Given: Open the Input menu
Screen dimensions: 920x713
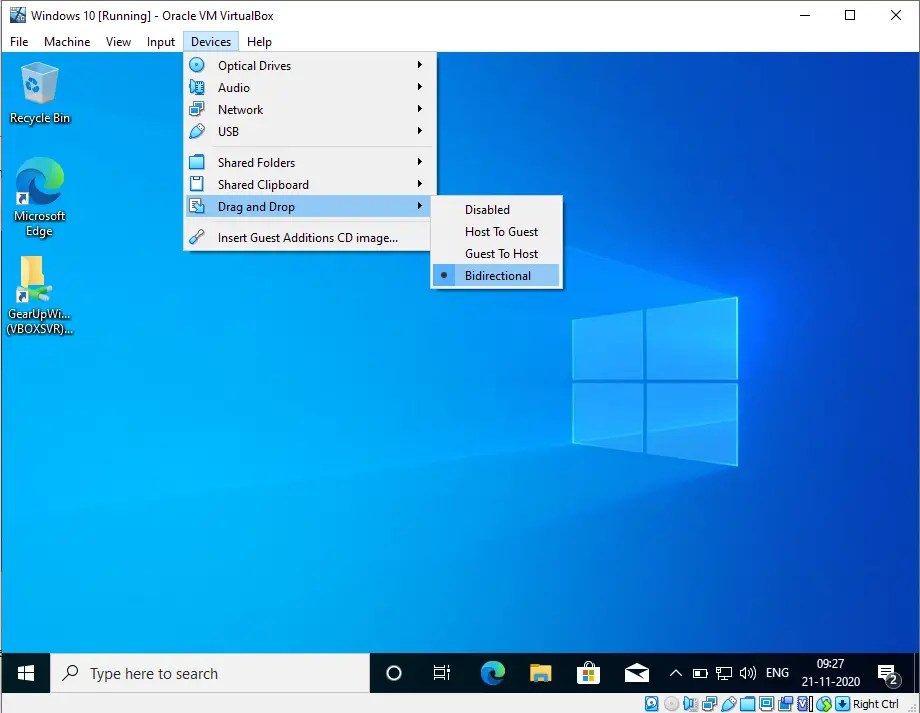Looking at the screenshot, I should click(x=161, y=42).
